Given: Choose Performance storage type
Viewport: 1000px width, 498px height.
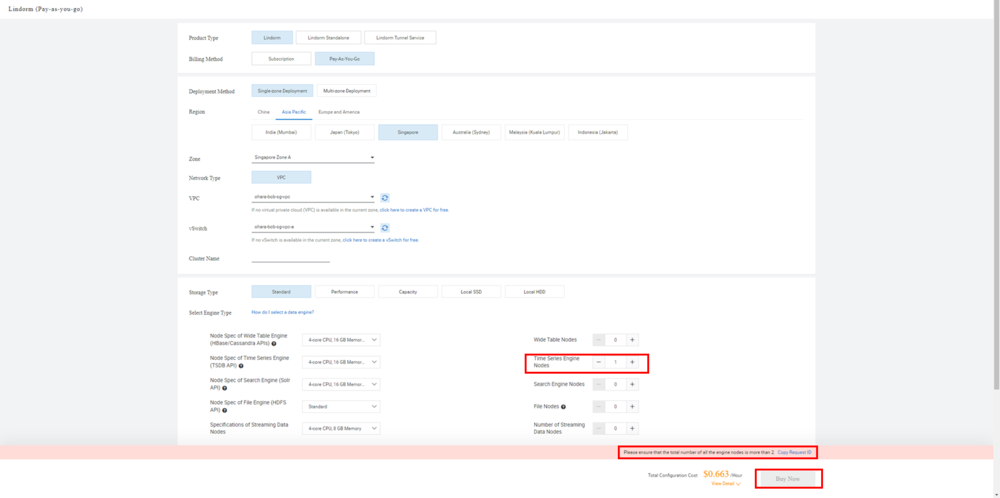Looking at the screenshot, I should tap(344, 292).
